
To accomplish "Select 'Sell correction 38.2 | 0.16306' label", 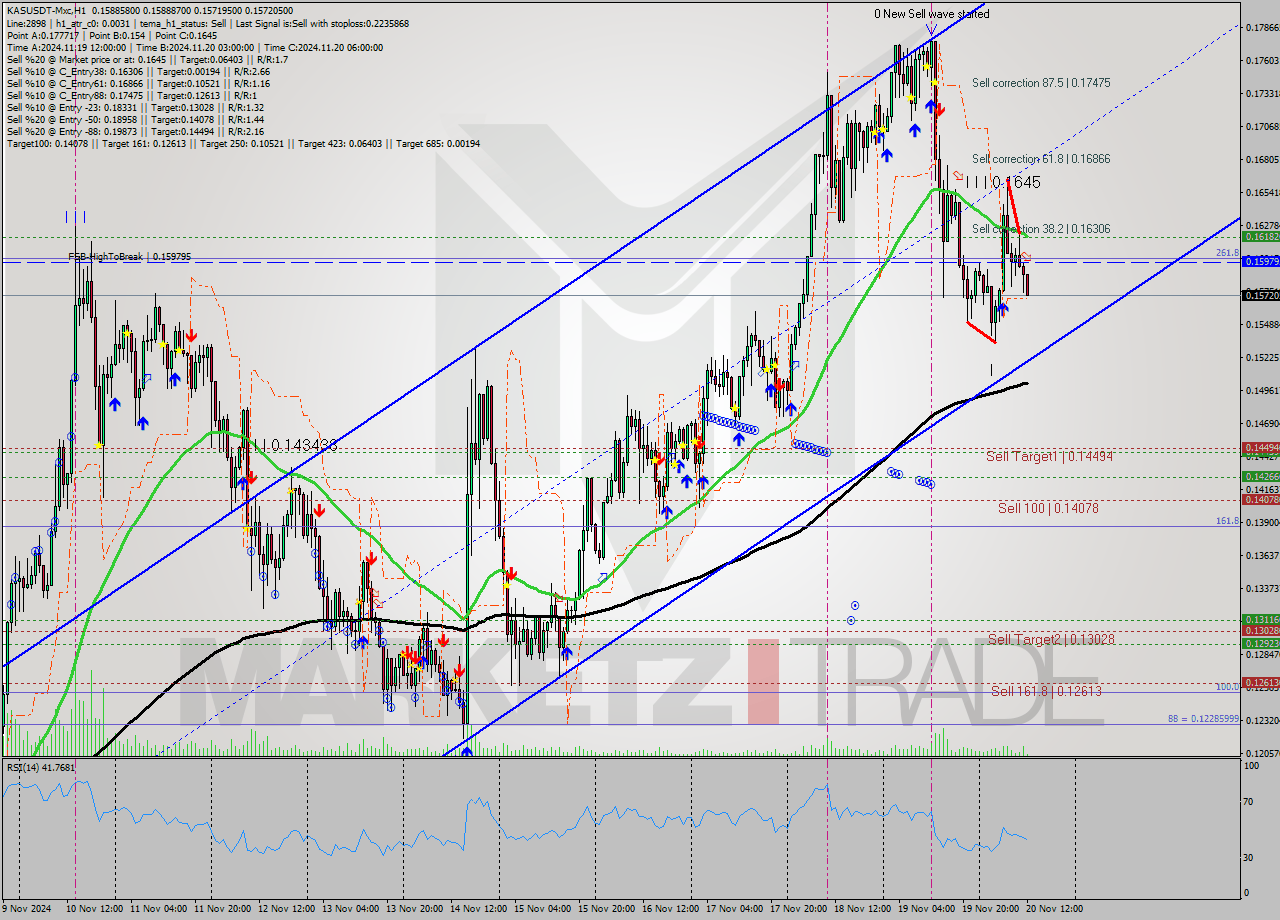I will [1040, 229].
